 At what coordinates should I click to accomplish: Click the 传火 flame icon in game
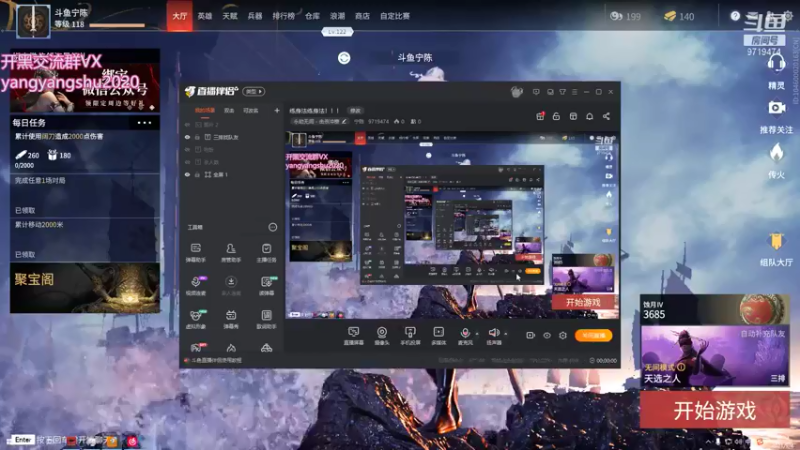click(x=776, y=153)
